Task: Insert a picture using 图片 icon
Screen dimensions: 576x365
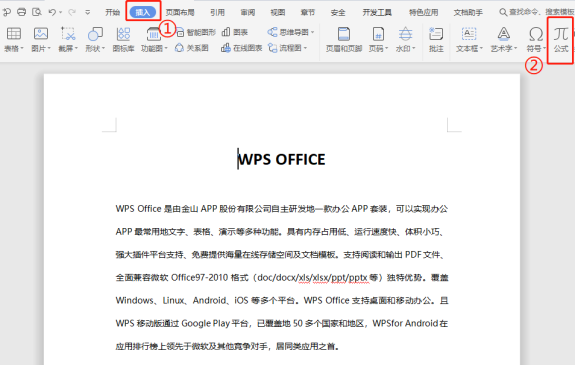Action: 40,34
